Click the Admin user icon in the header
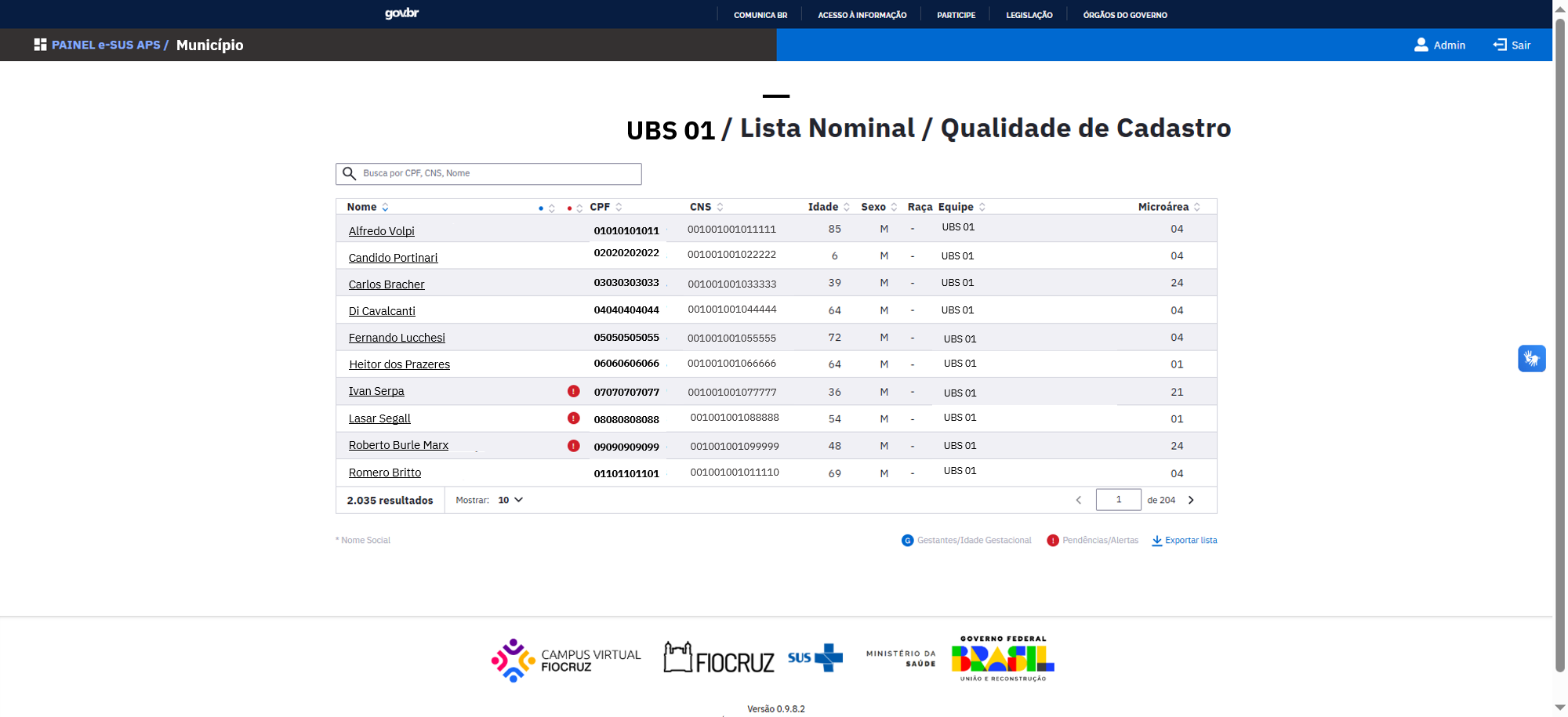The image size is (1568, 717). [x=1421, y=45]
